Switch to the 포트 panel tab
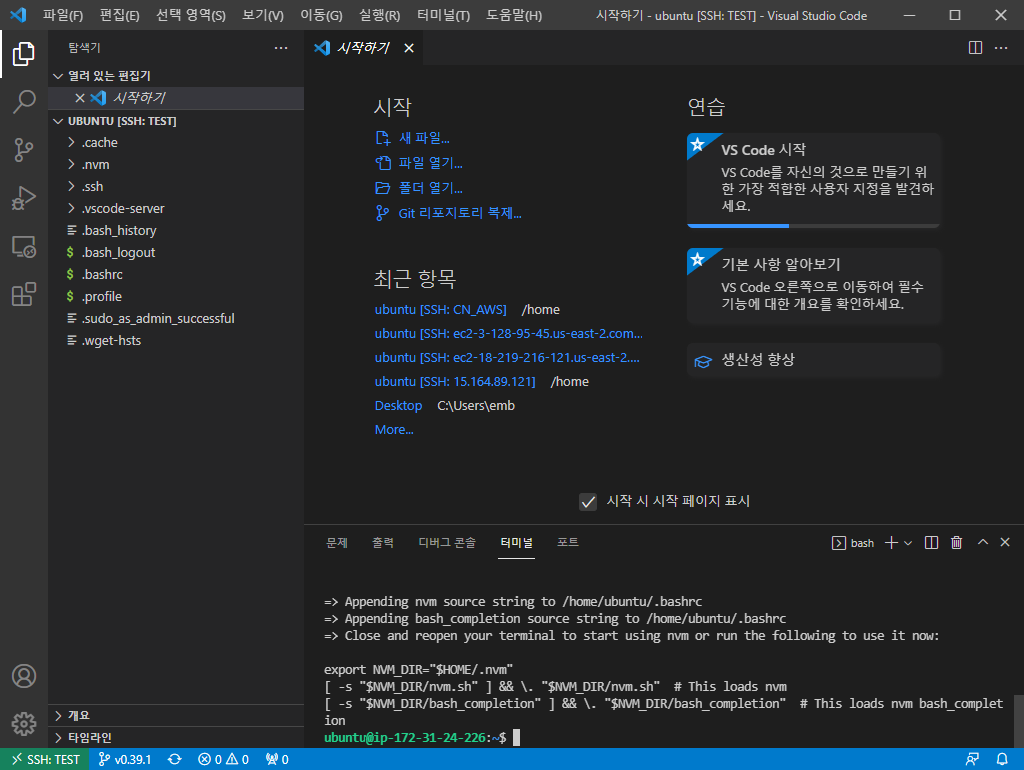 [568, 543]
